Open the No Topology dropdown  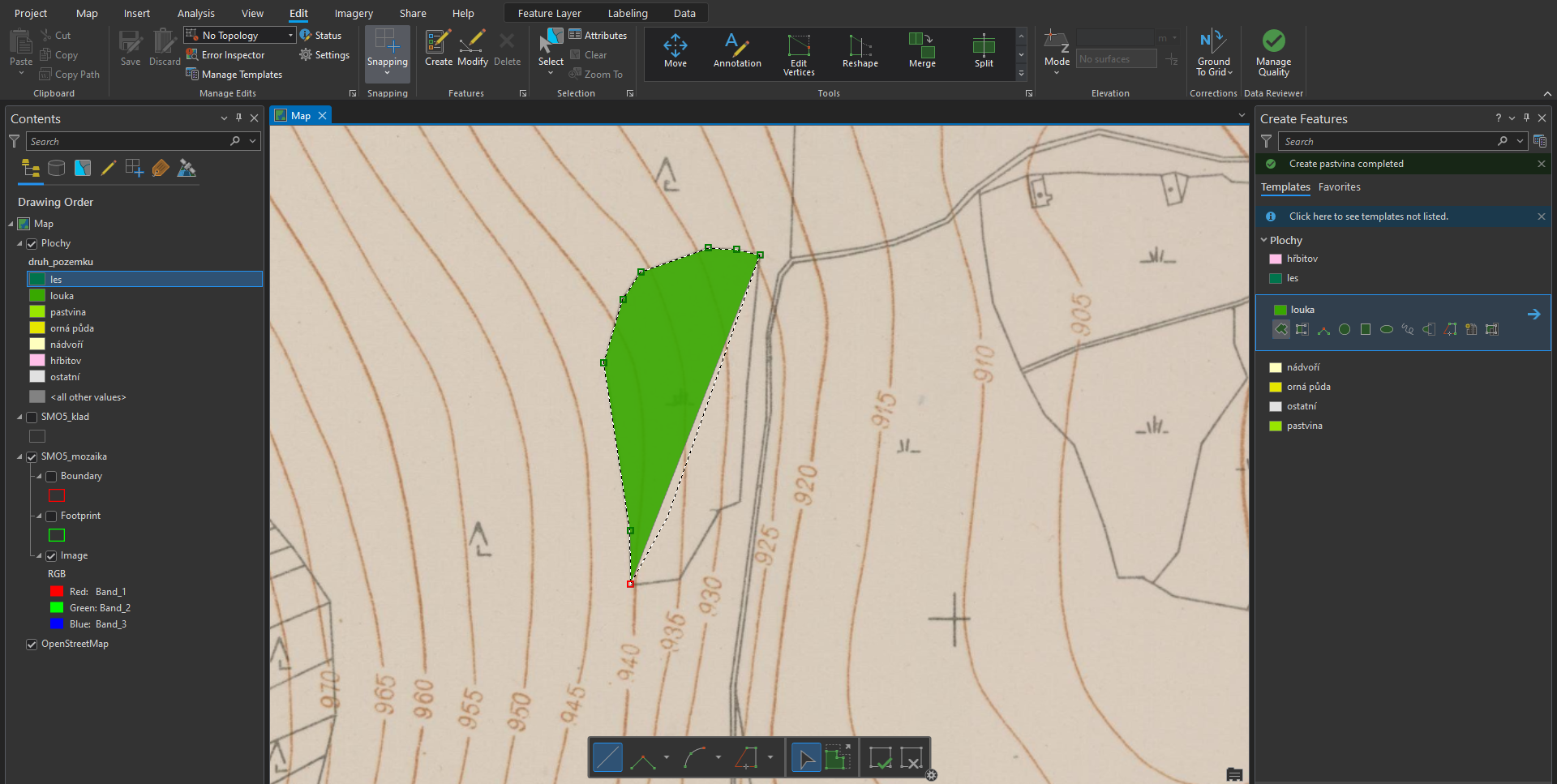[x=290, y=36]
